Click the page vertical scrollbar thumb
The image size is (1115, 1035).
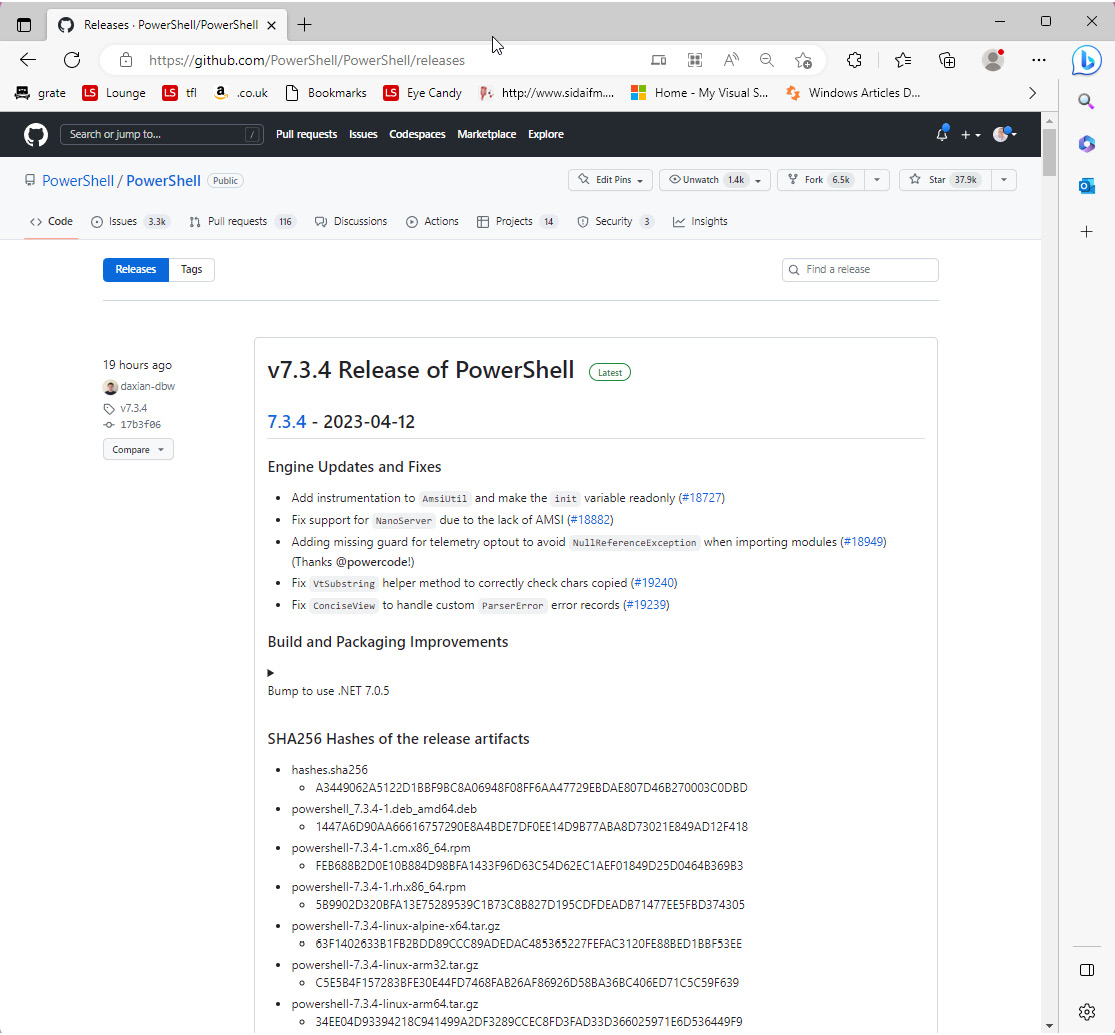tap(1050, 152)
